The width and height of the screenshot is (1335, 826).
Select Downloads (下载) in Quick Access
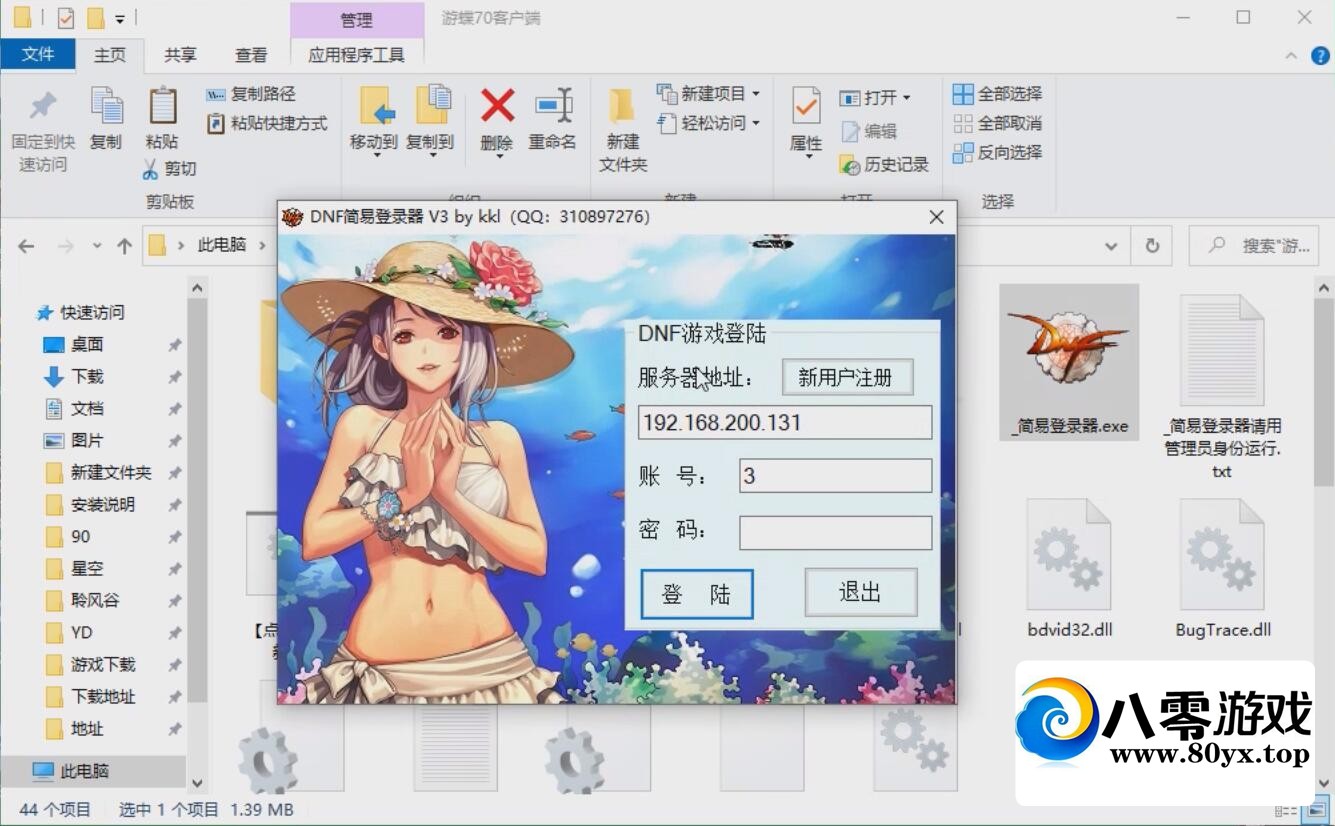(87, 377)
